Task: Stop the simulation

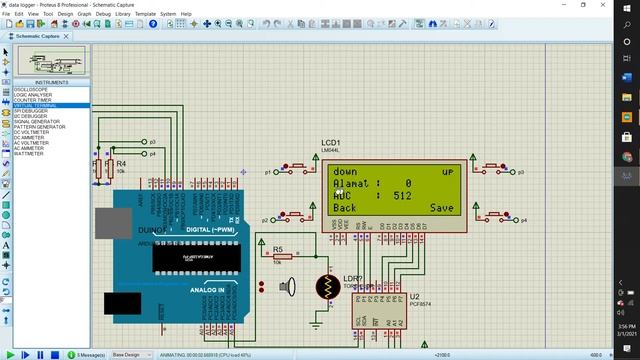Action: [55, 355]
